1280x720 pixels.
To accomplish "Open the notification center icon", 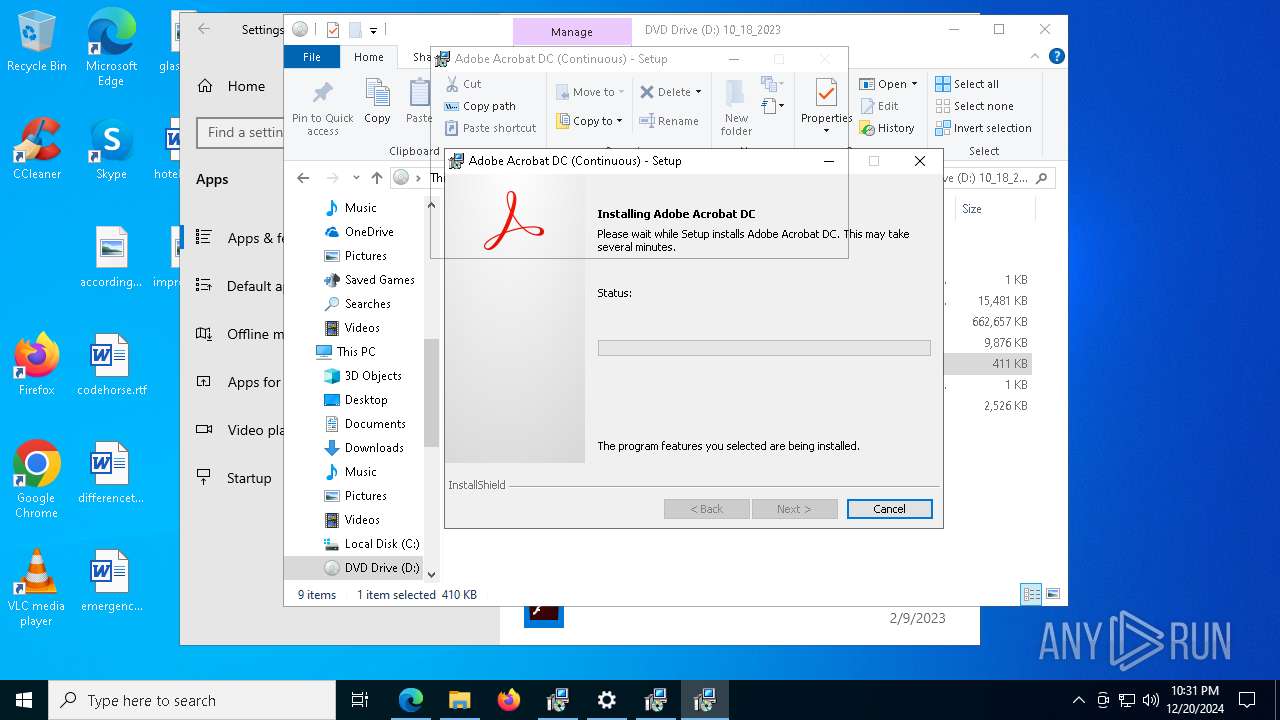I will 1247,700.
